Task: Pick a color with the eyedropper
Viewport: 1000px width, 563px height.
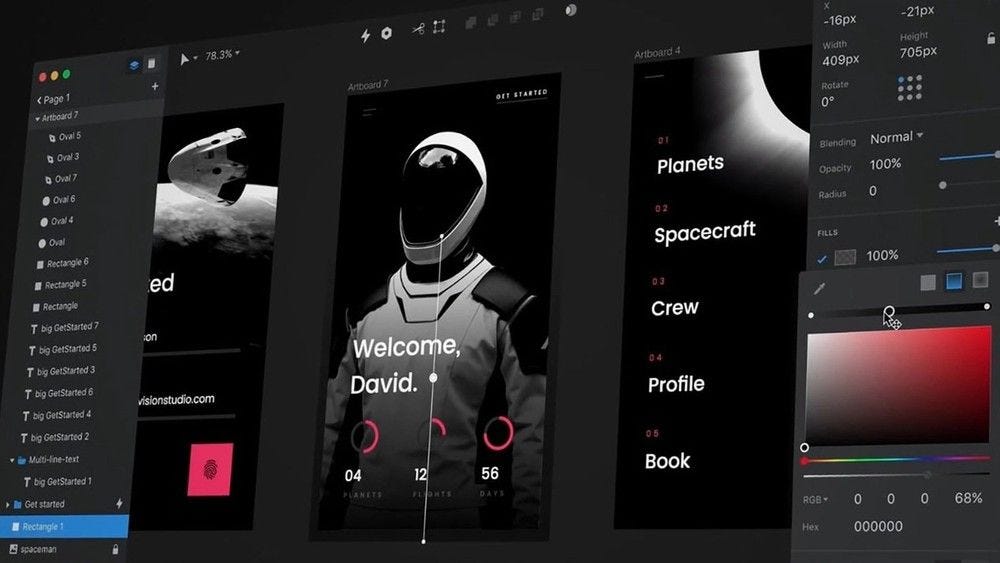Action: [x=820, y=289]
